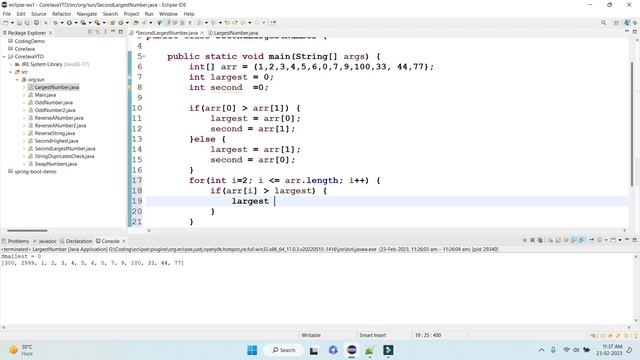Minimize the Package Explorer view
The height and width of the screenshot is (360, 640).
(x=113, y=32)
